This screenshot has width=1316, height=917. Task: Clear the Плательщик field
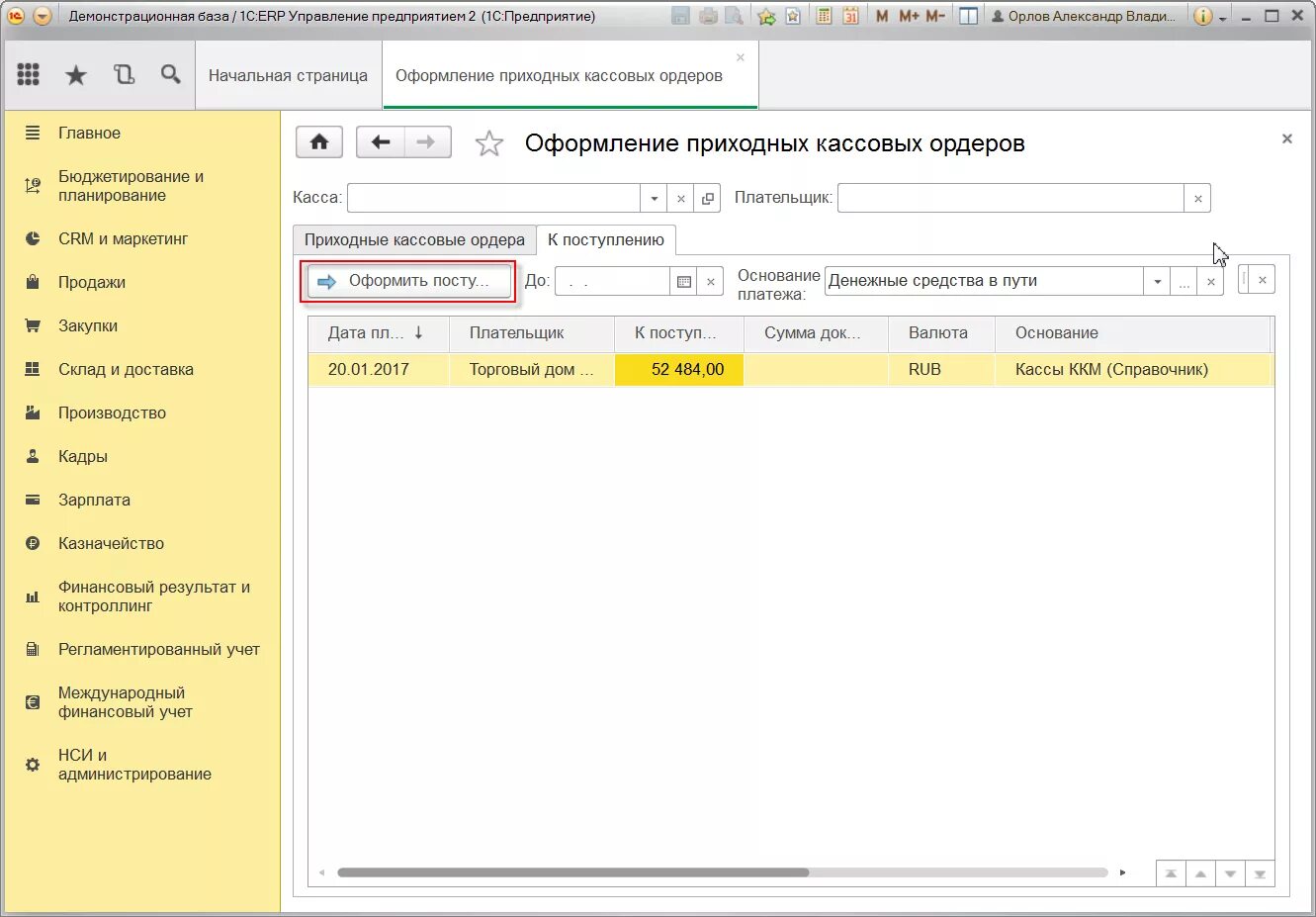coord(1197,199)
